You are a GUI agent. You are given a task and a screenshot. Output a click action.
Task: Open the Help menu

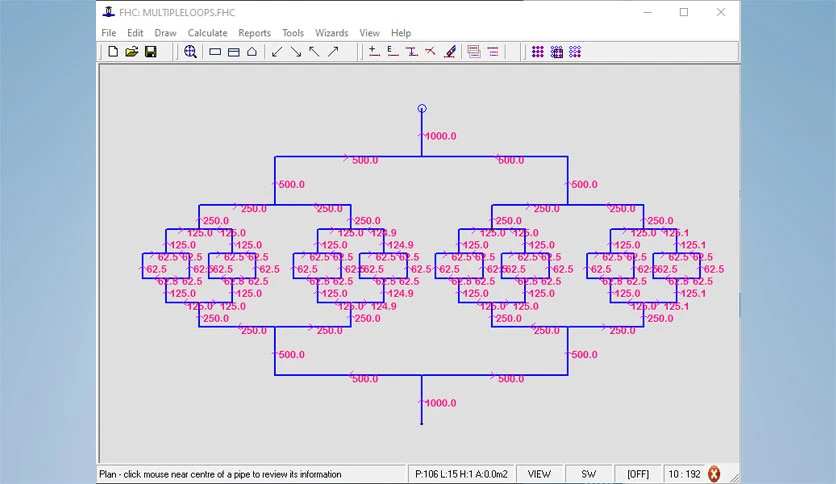click(401, 33)
